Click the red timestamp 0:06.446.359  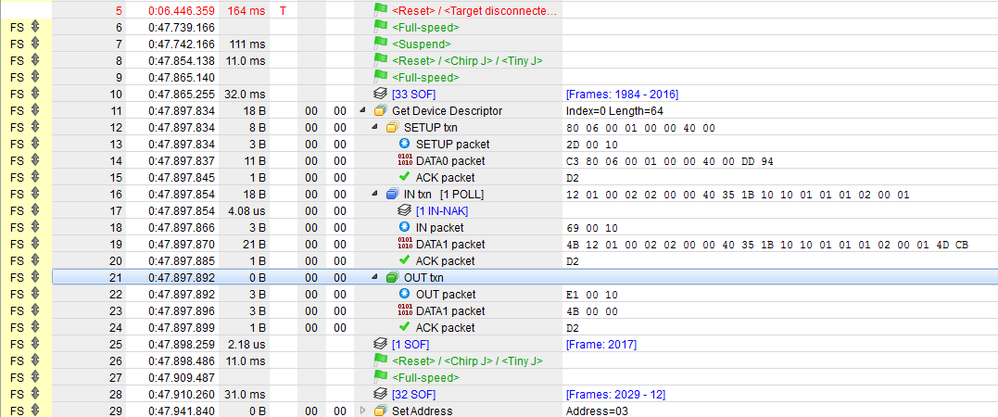[181, 11]
